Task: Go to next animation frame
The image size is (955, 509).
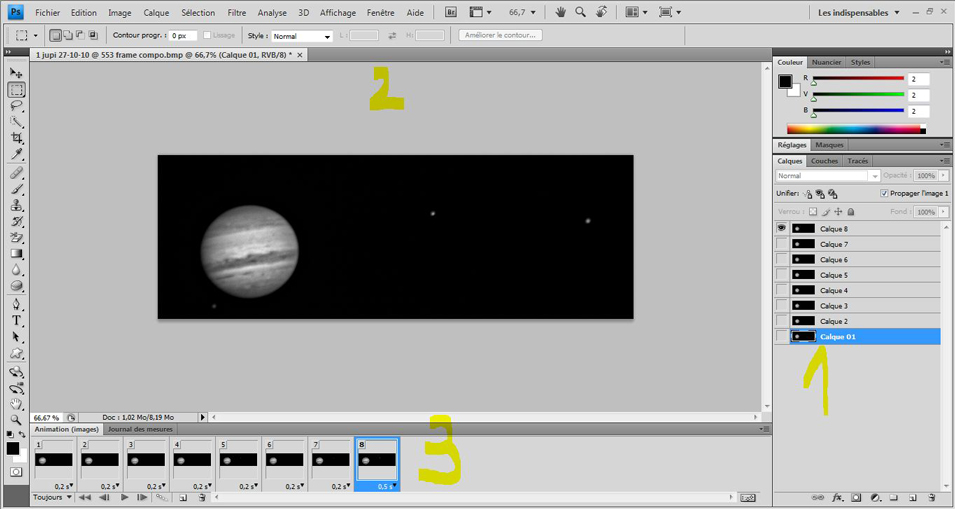Action: click(142, 497)
